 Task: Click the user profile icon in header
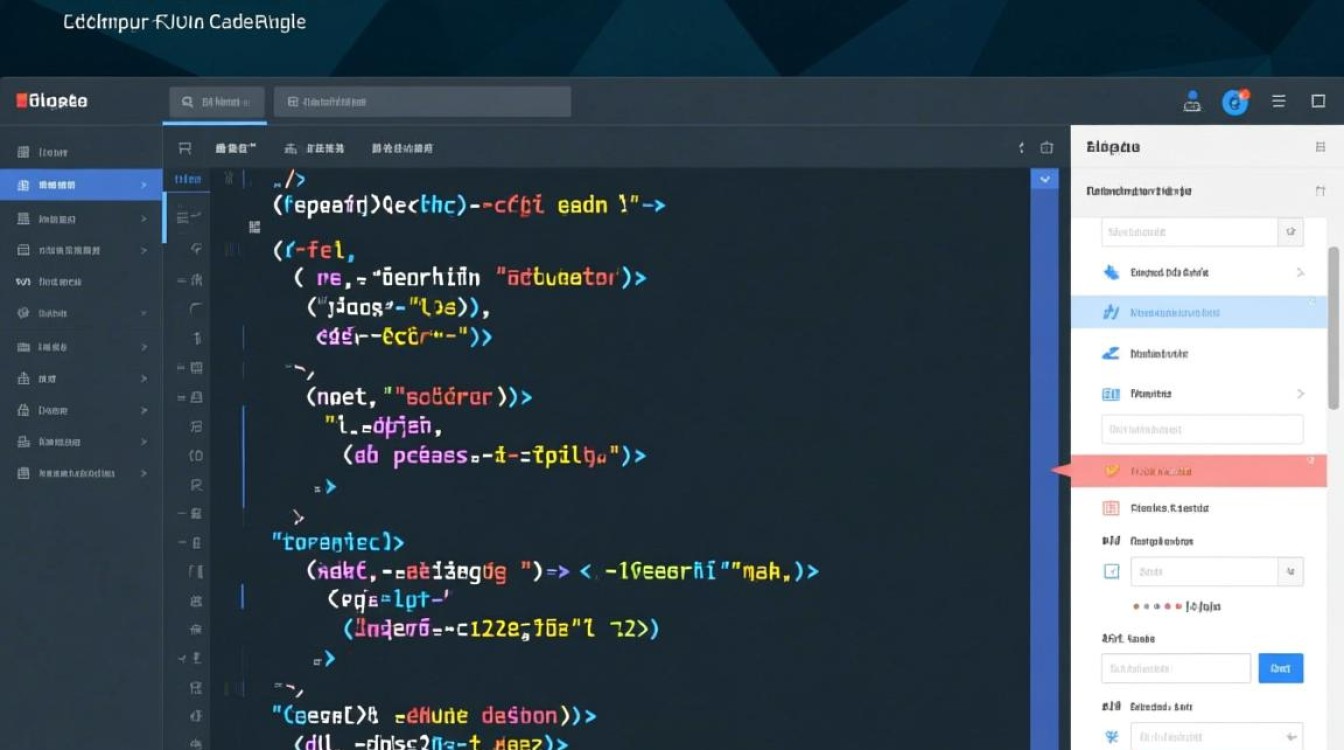click(x=1191, y=101)
